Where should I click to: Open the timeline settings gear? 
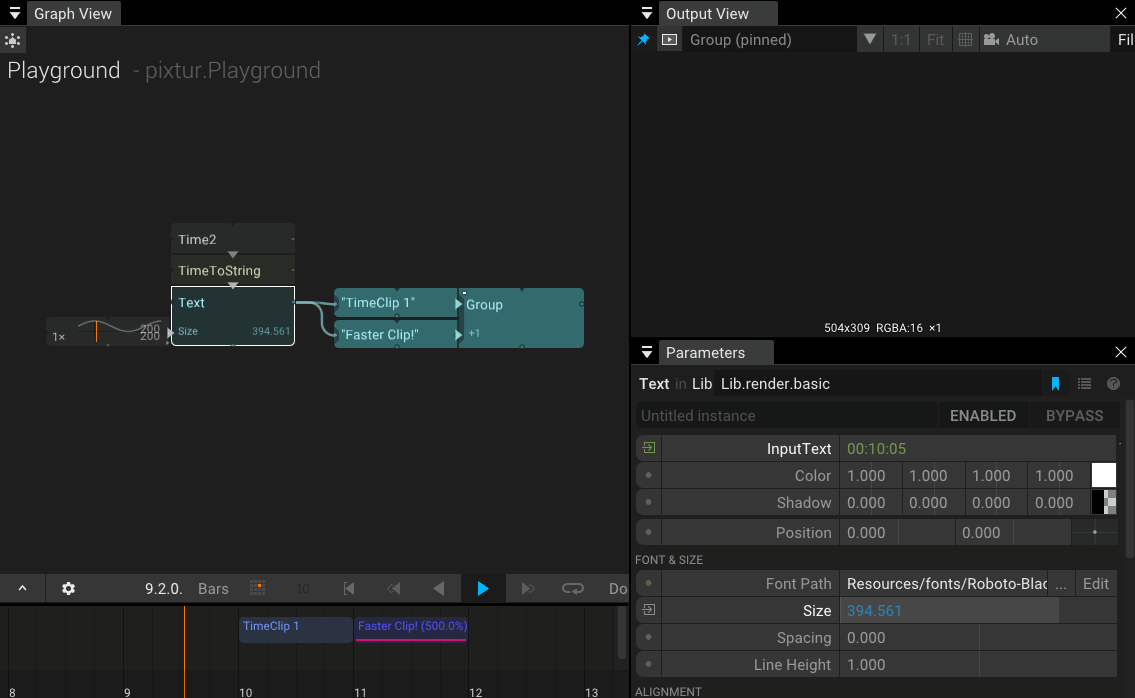point(67,588)
